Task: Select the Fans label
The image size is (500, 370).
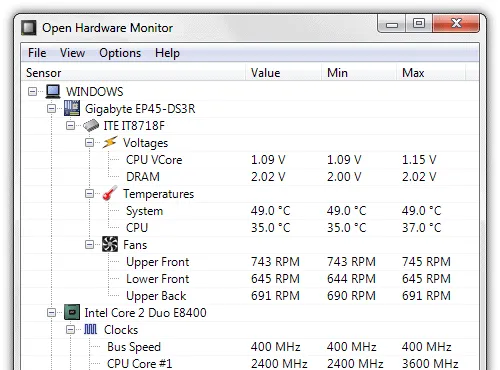Action: [135, 245]
